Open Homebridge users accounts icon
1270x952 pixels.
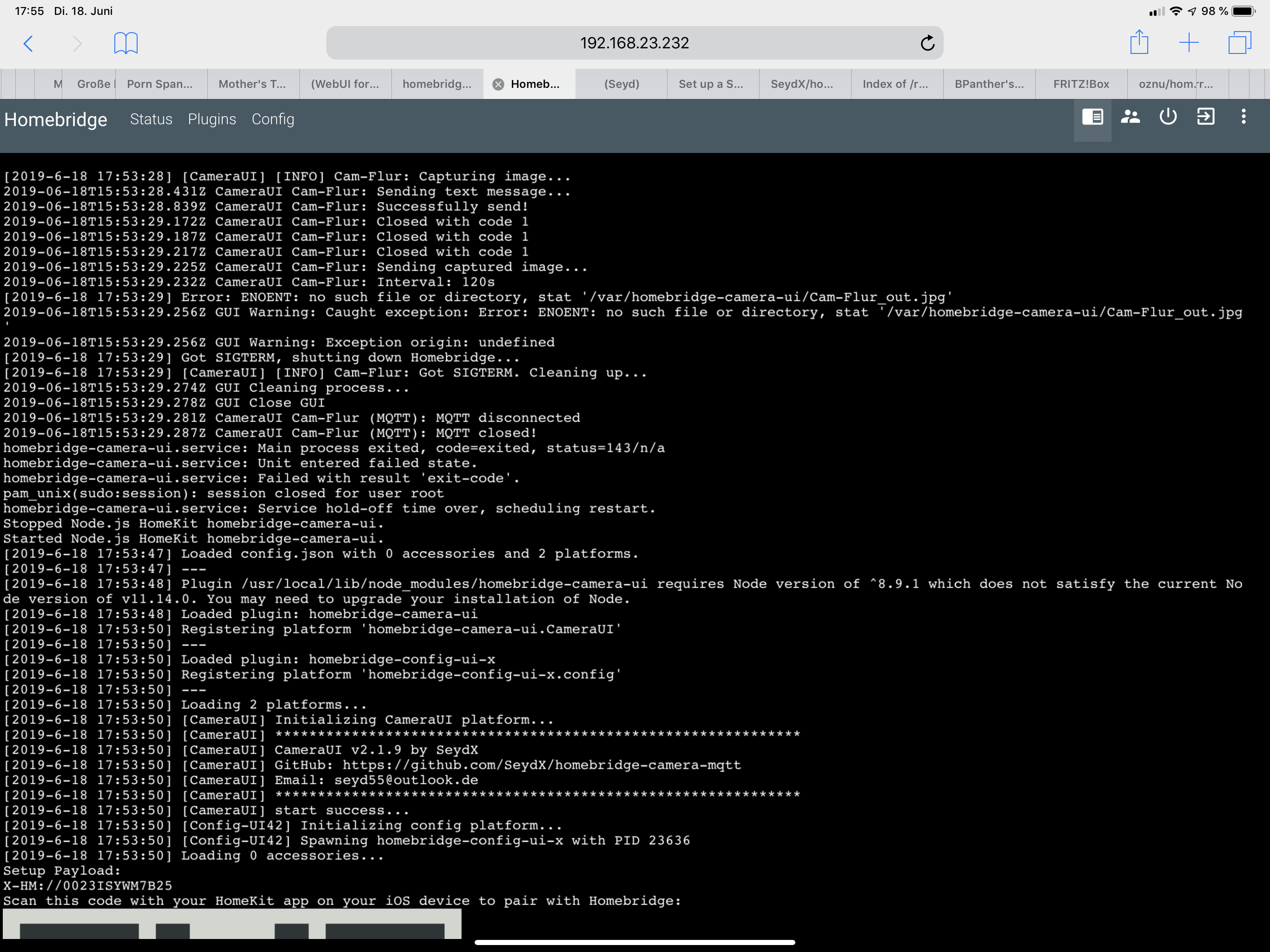coord(1130,118)
